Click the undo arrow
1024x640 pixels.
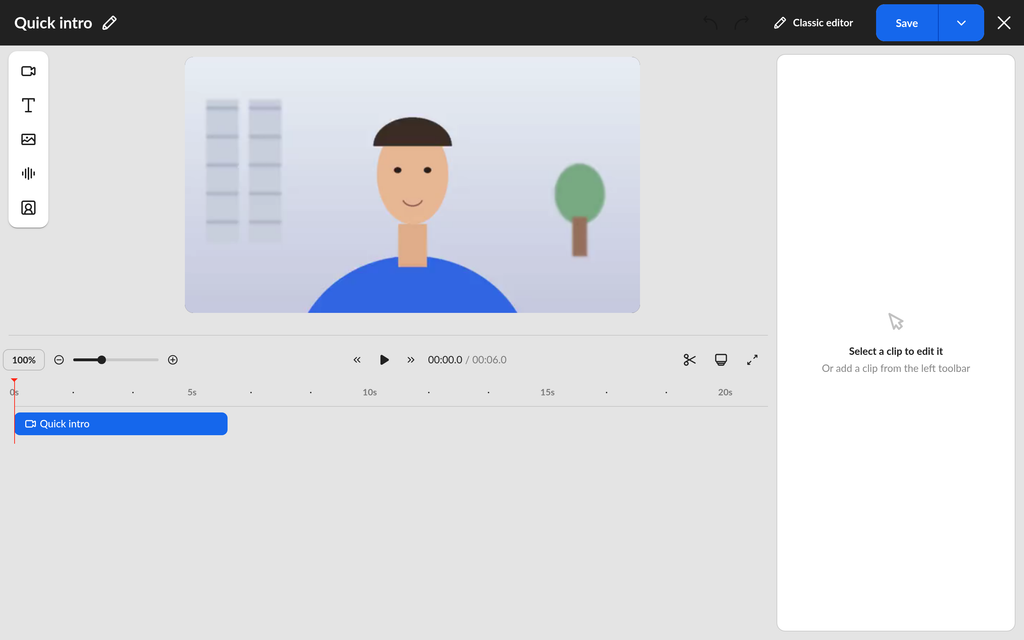point(711,23)
